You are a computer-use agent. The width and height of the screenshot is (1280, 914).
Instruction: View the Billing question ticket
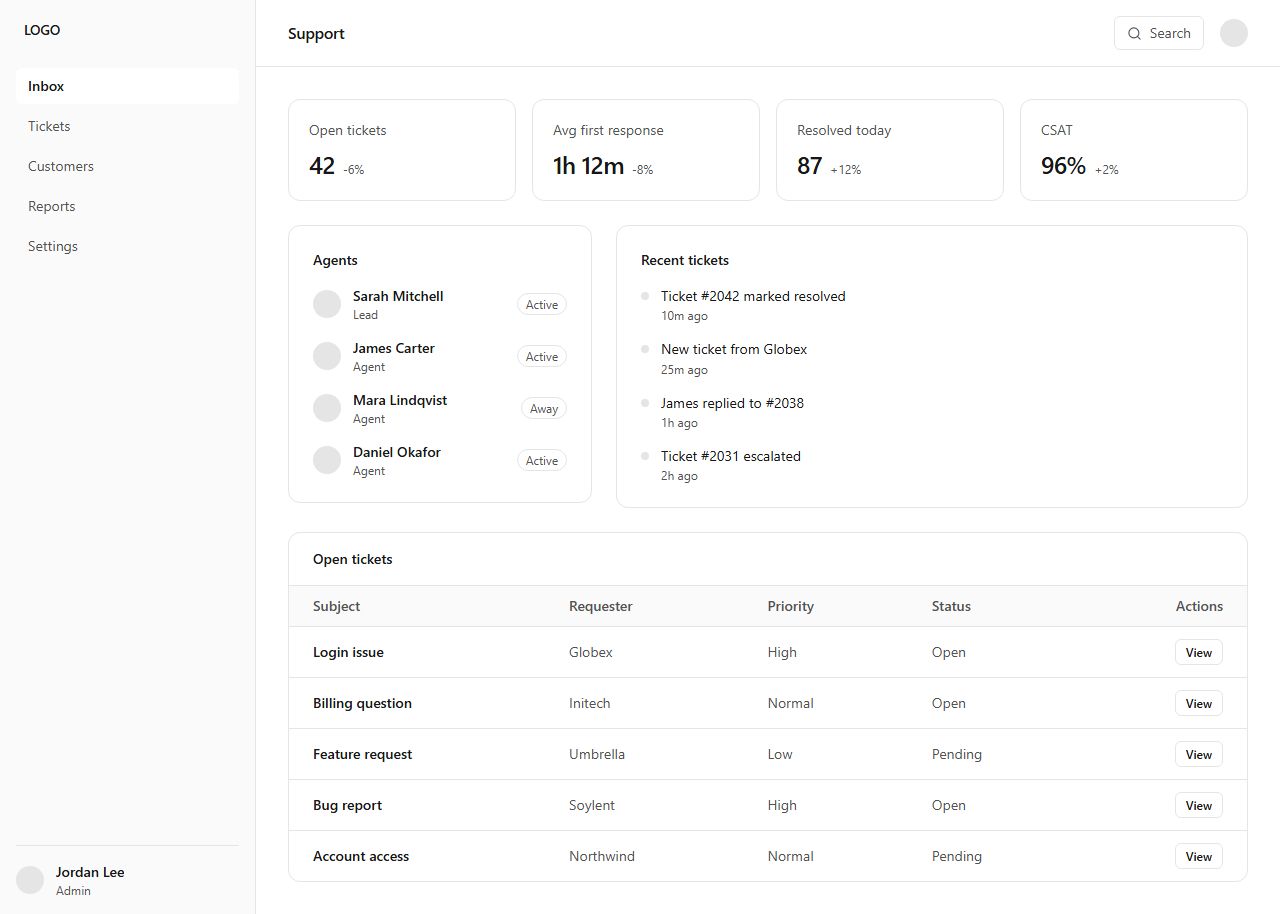(1199, 703)
